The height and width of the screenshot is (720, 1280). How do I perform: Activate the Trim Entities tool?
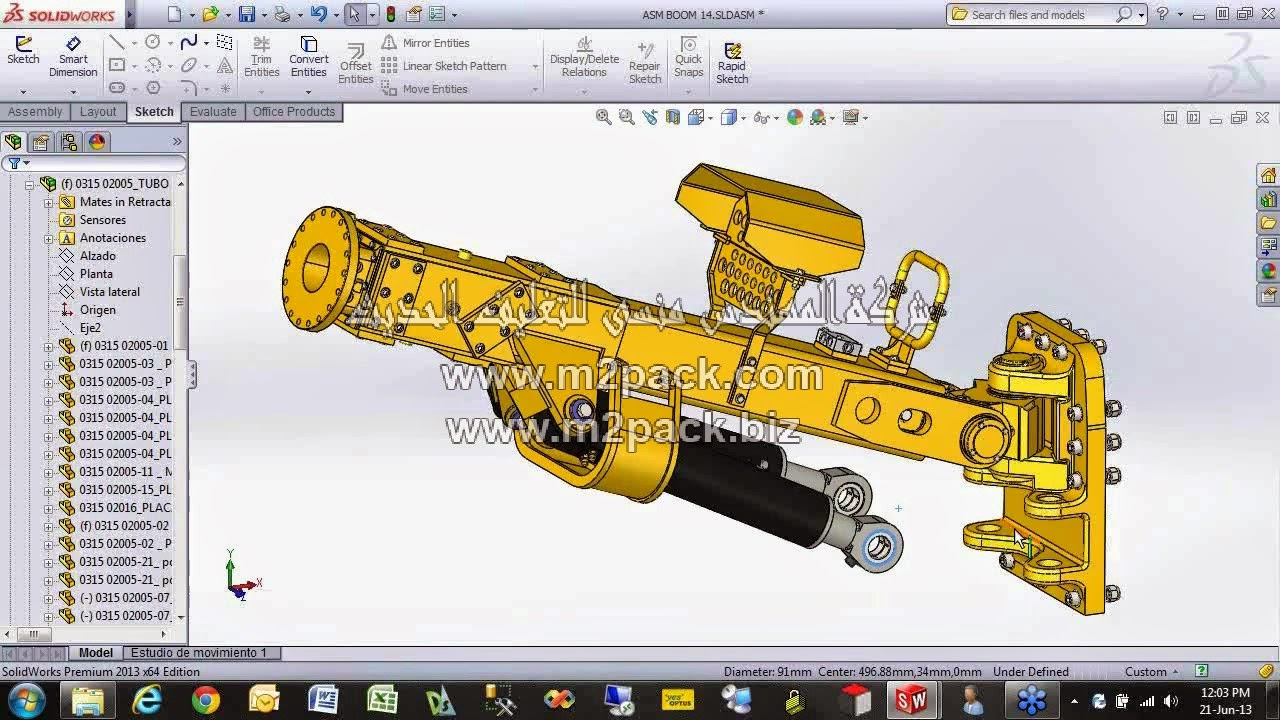coord(261,57)
